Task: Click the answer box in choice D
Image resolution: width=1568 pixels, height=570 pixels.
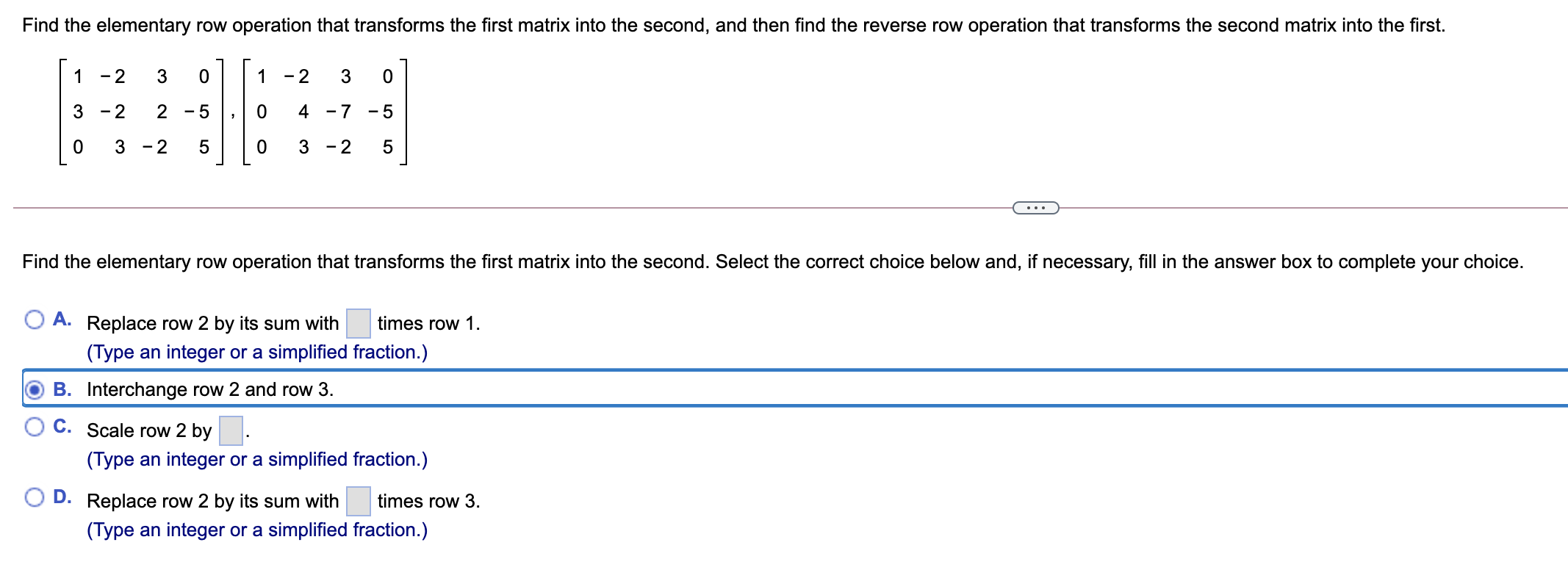Action: tap(358, 502)
